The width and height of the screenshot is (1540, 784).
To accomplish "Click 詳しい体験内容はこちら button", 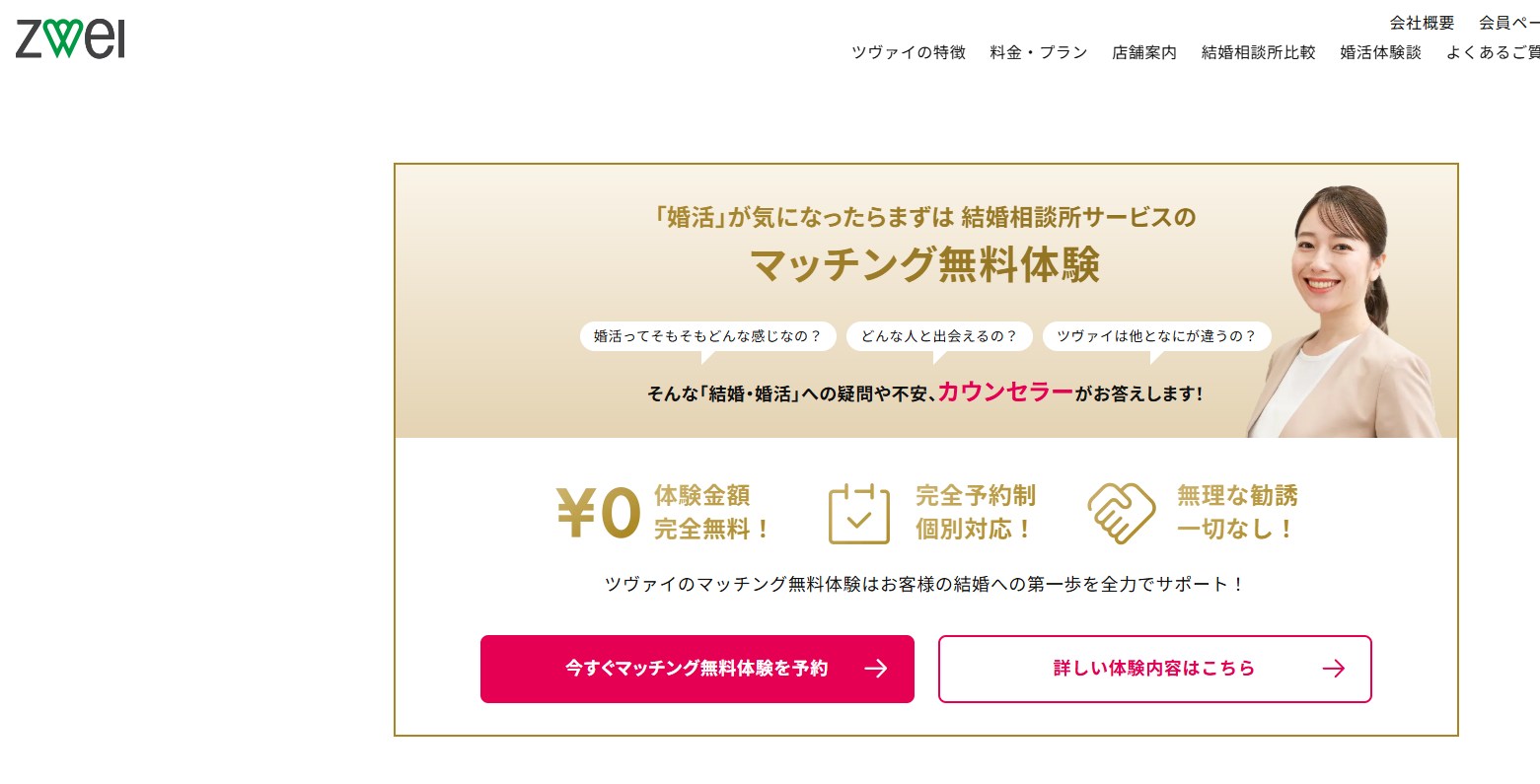I will pos(1153,669).
